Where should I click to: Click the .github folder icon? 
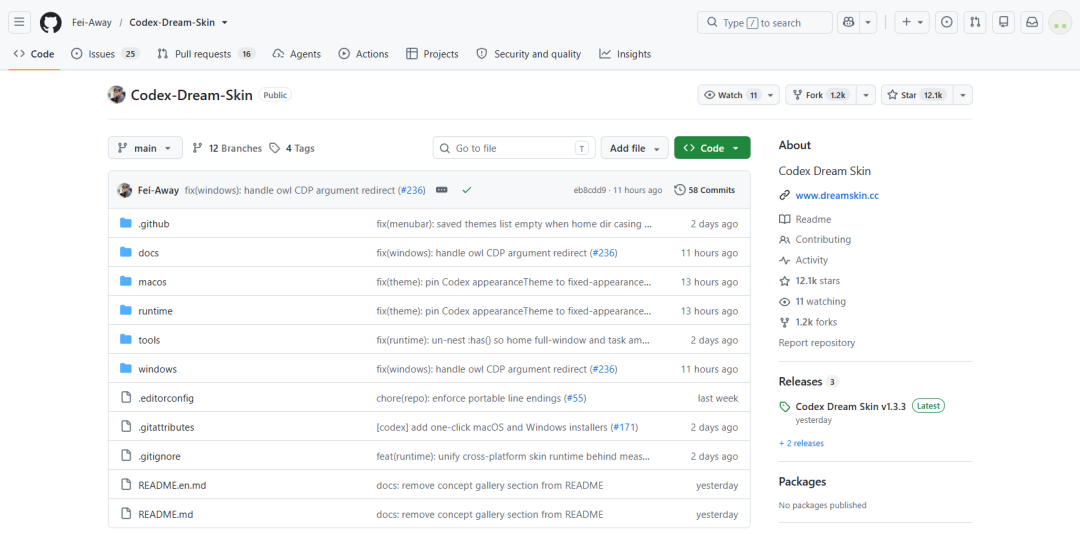125,223
